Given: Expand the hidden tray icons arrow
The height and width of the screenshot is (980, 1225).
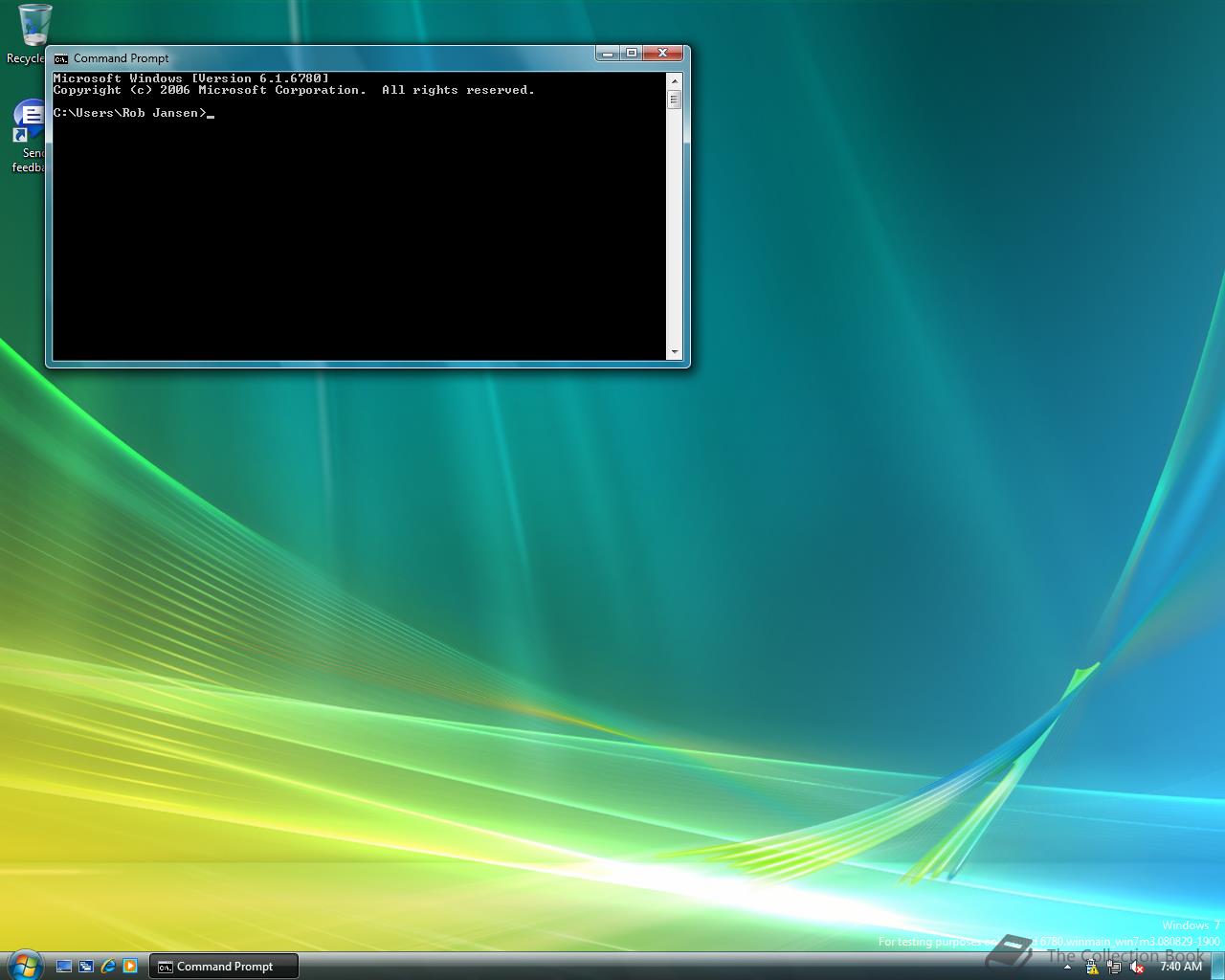Looking at the screenshot, I should (x=1067, y=967).
